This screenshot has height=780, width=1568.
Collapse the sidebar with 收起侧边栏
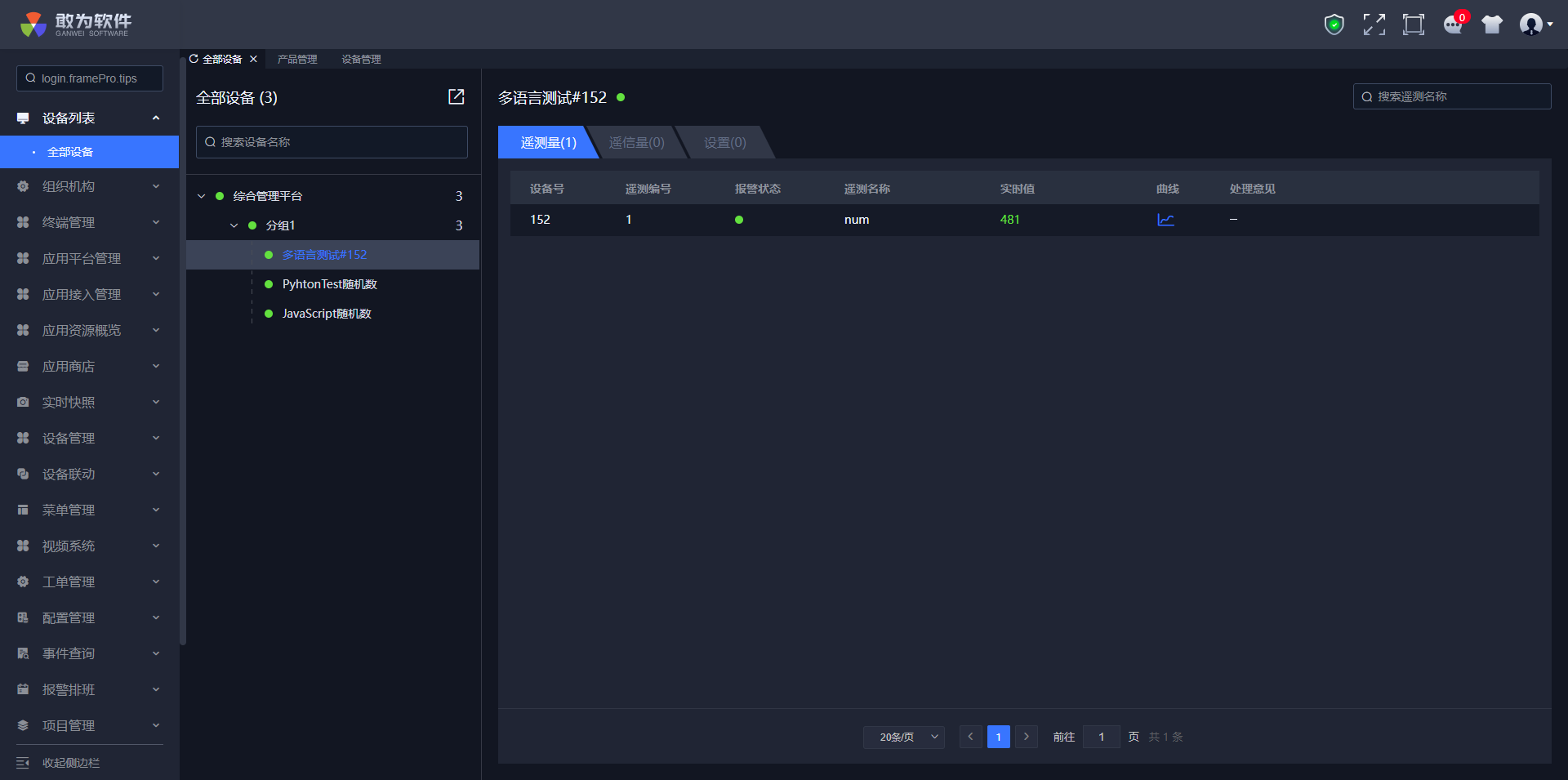point(70,763)
